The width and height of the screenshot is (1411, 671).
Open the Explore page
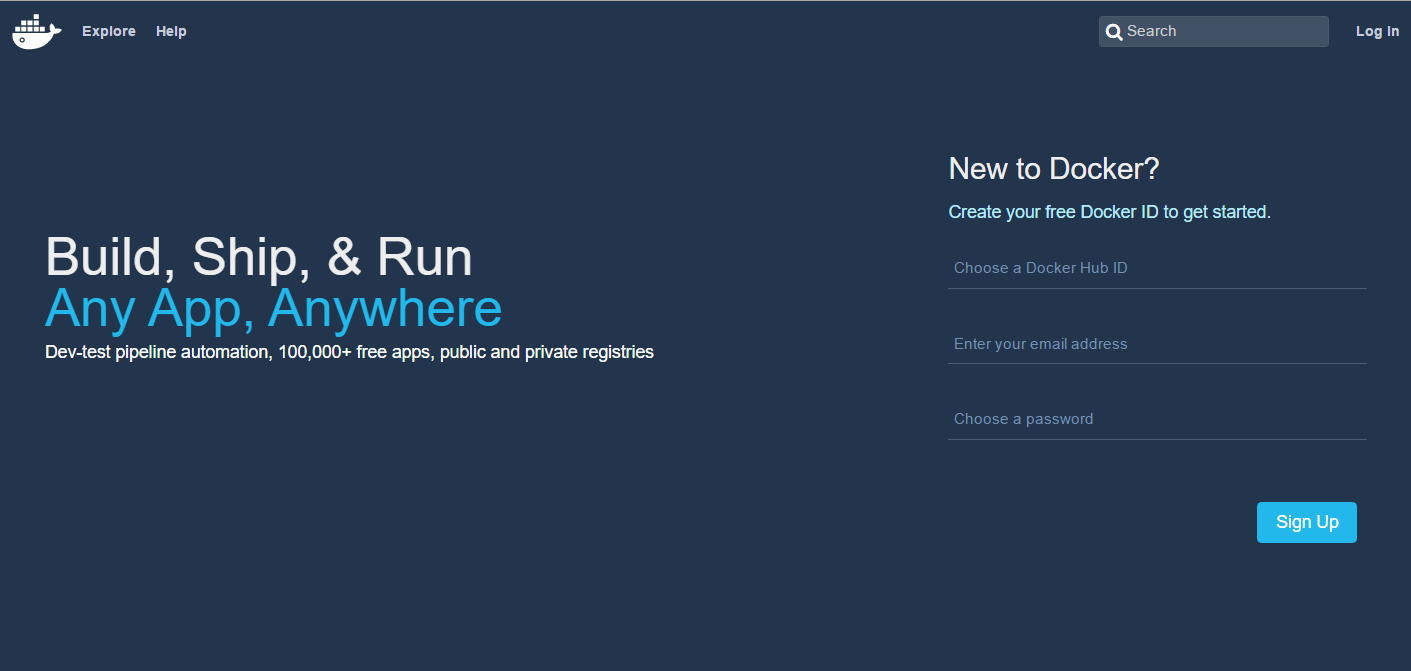(x=109, y=31)
